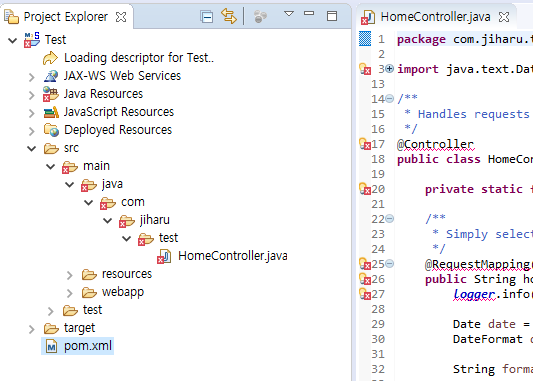Click the target folder icon
Image resolution: width=533 pixels, height=381 pixels.
click(x=51, y=328)
